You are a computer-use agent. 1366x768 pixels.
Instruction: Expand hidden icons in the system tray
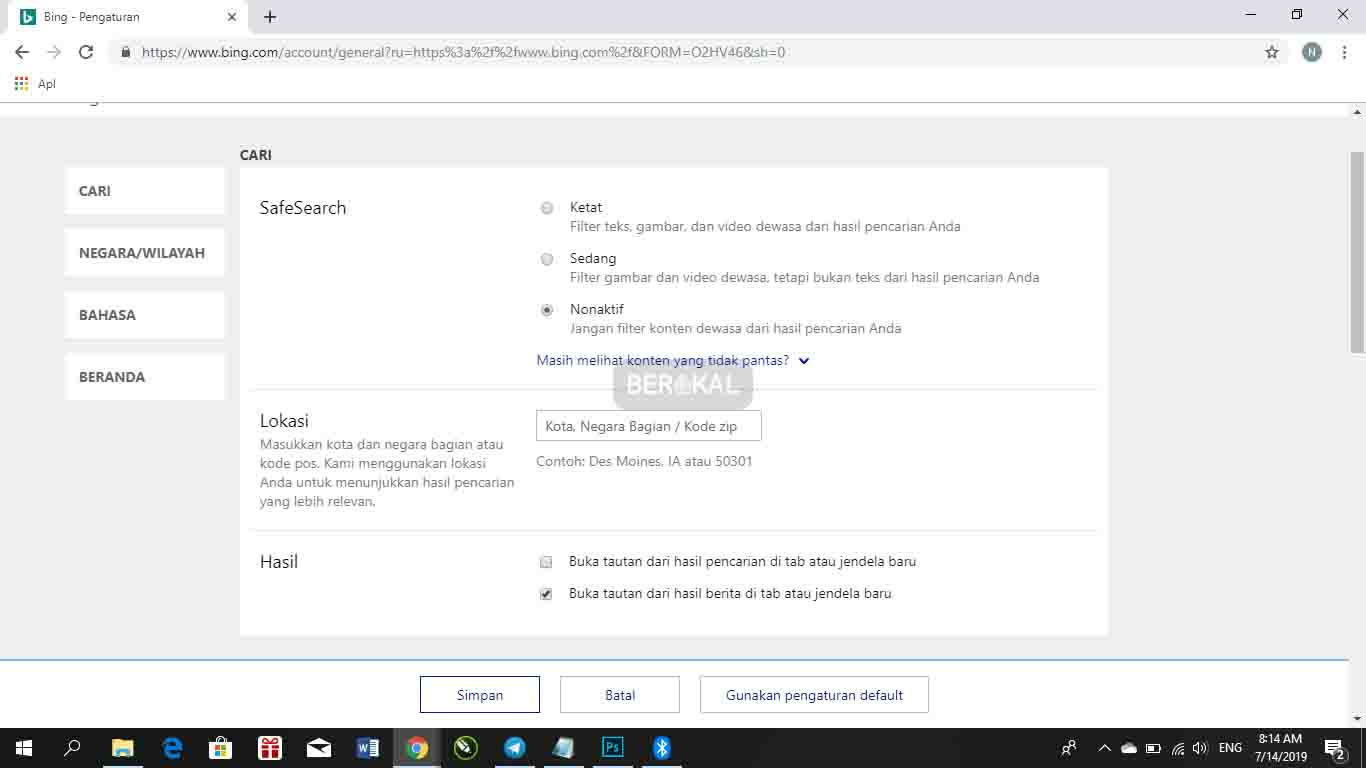click(1104, 747)
